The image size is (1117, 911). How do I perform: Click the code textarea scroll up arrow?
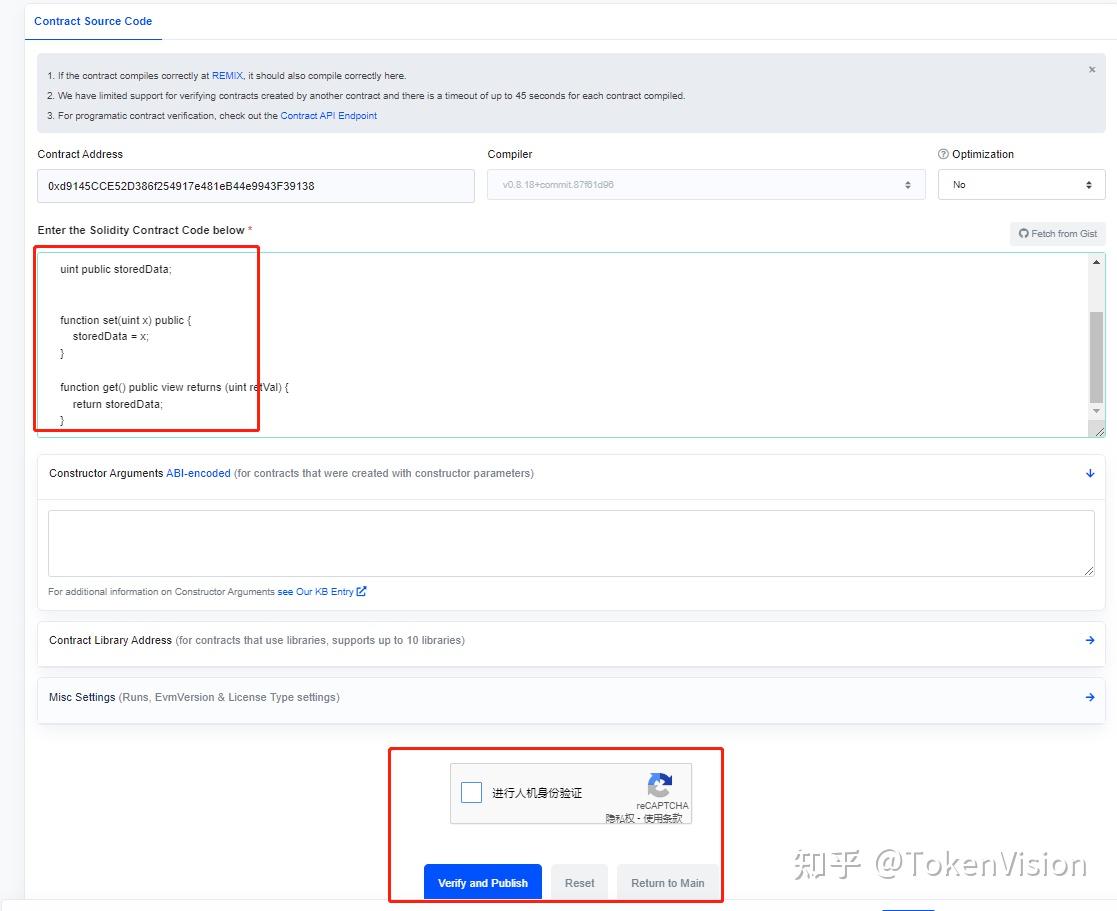click(x=1096, y=262)
